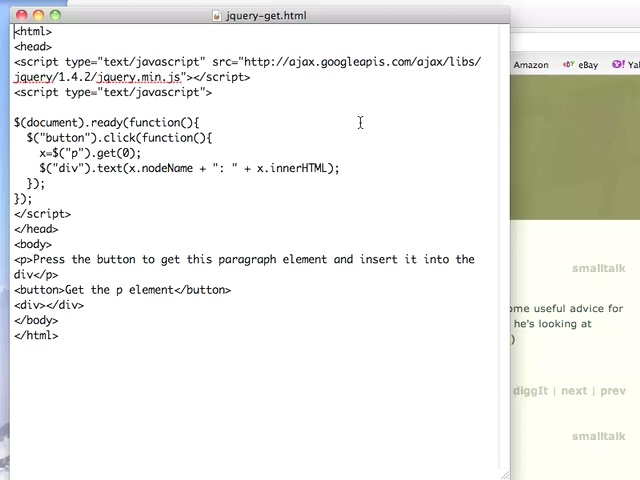Click the diggIt link in browser page
The image size is (640, 480).
530,391
